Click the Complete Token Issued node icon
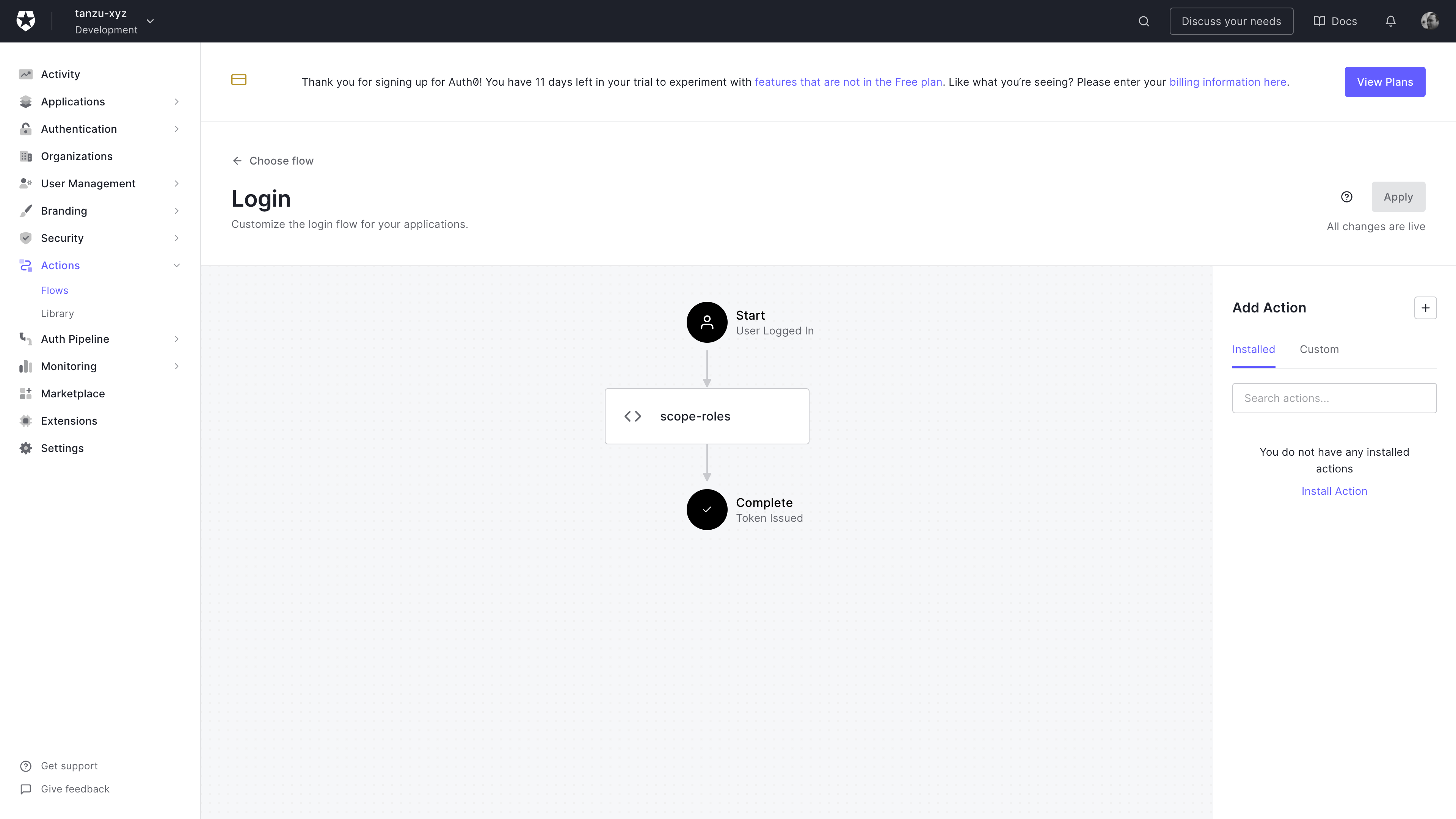Viewport: 1456px width, 819px height. click(x=707, y=509)
